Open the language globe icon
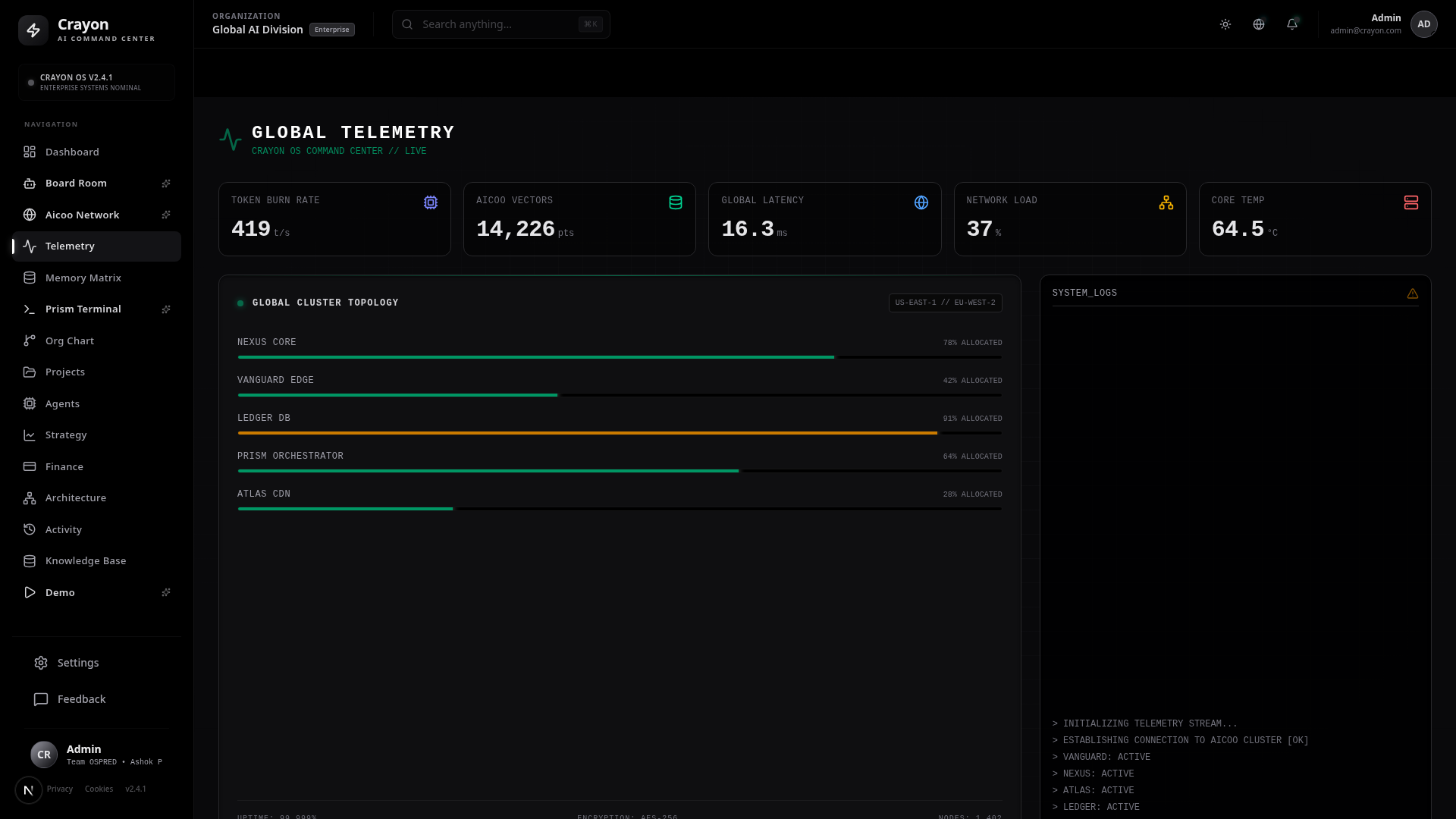 click(x=1258, y=24)
